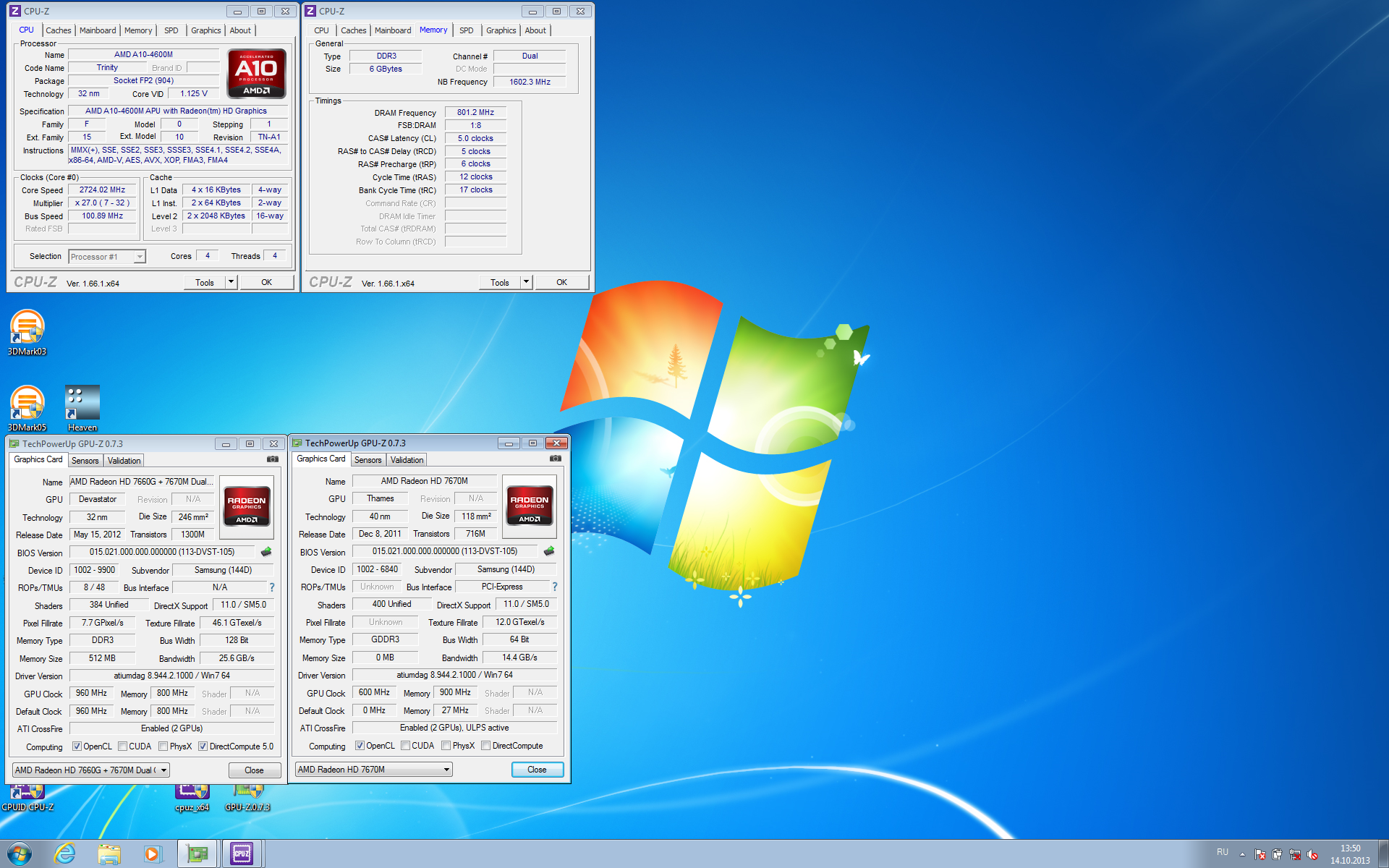Open Windows Start menu orb
The image size is (1389, 868).
pyautogui.click(x=20, y=854)
